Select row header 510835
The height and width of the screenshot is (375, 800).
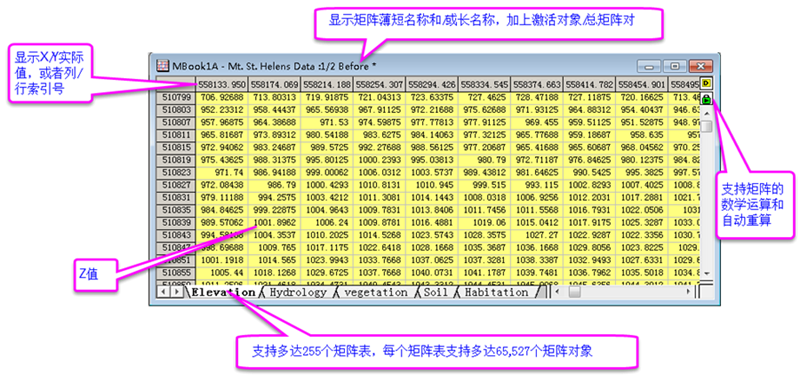(x=176, y=210)
